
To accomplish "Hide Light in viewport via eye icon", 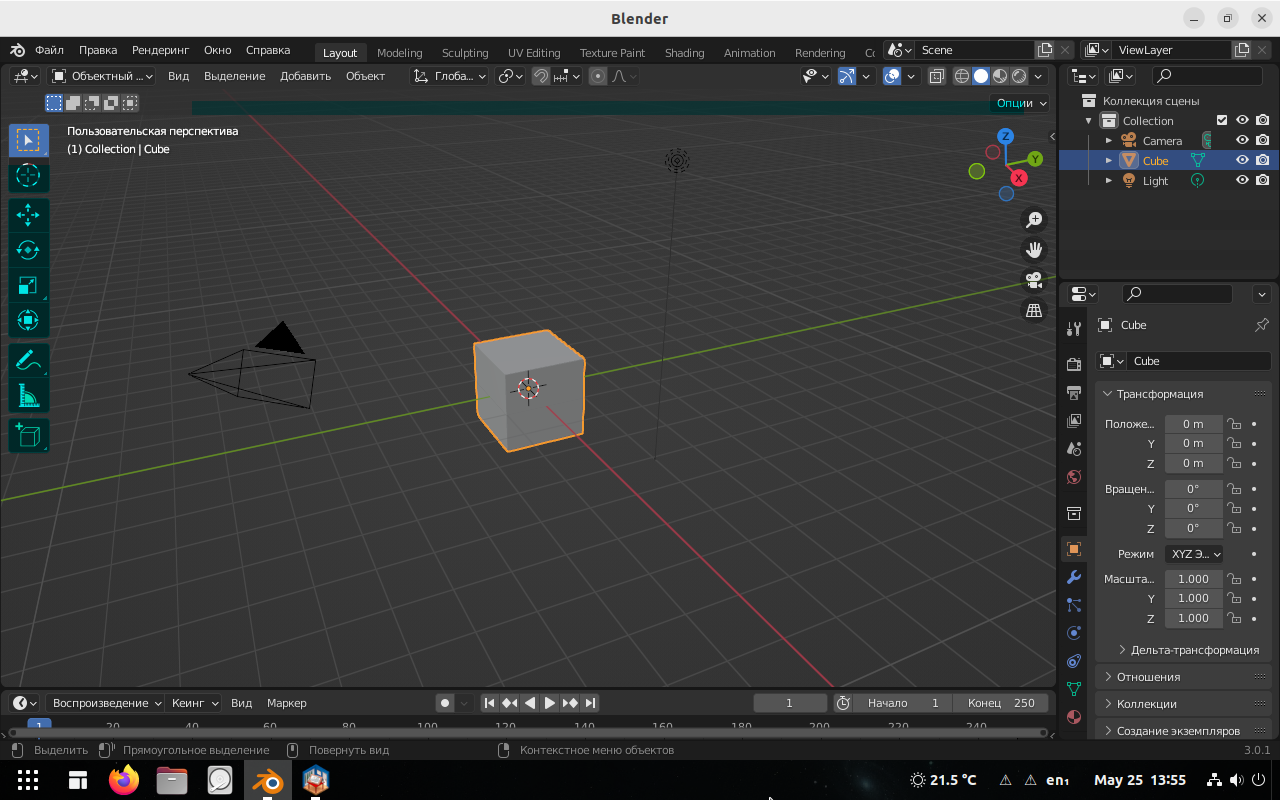I will (1242, 180).
